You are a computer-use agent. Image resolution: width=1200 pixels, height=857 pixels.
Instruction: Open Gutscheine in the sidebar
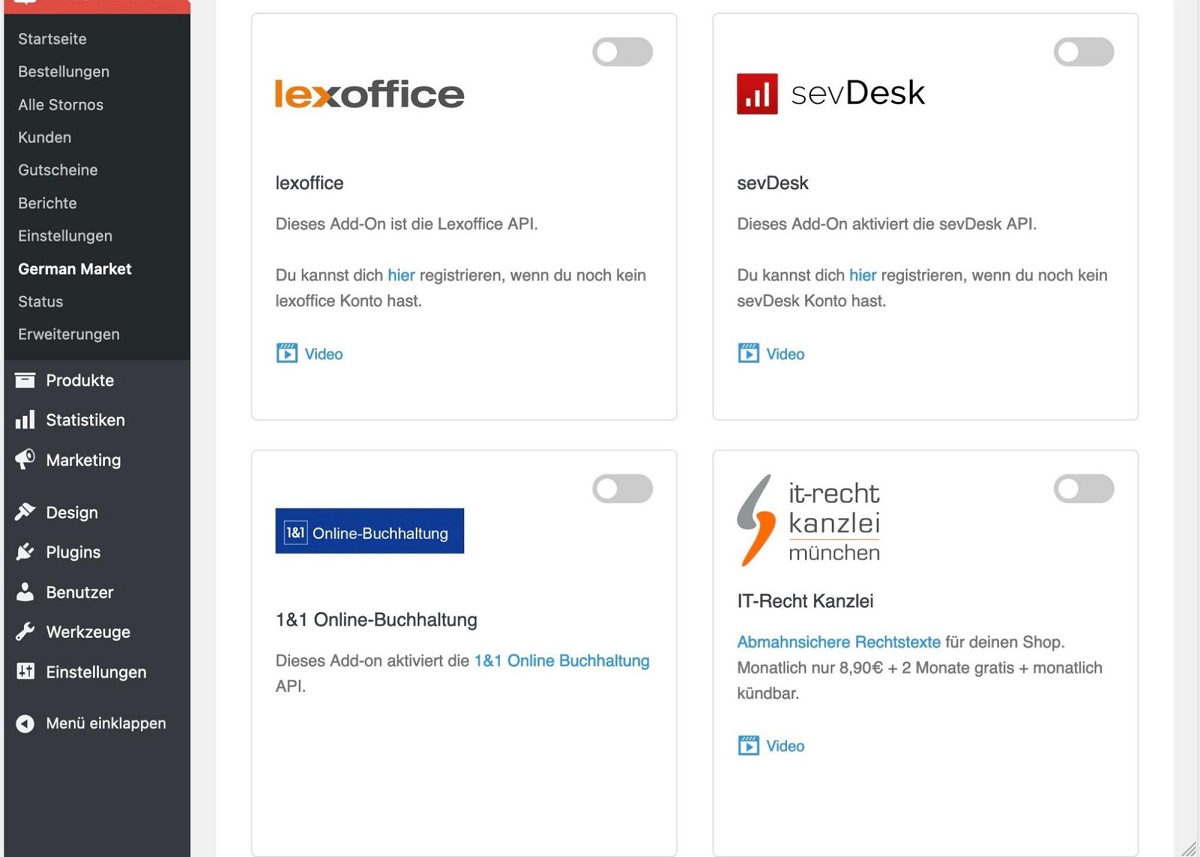58,170
